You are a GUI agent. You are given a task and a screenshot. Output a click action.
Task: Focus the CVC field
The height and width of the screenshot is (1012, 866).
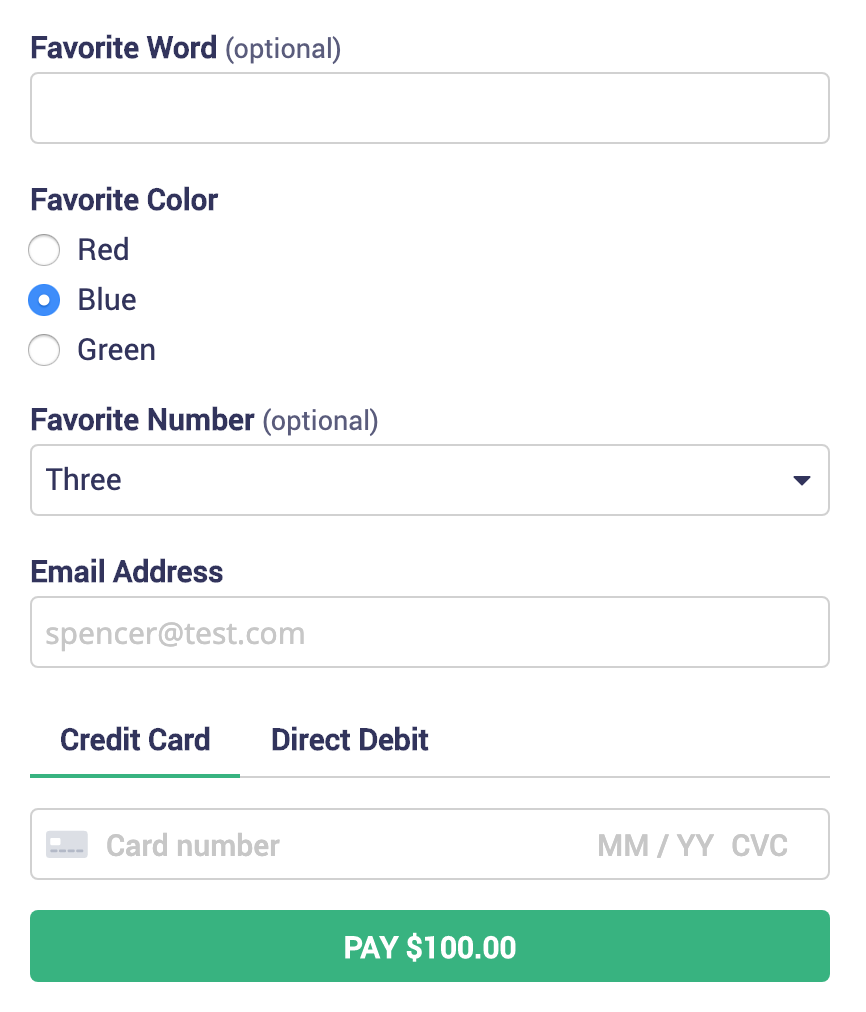click(760, 846)
